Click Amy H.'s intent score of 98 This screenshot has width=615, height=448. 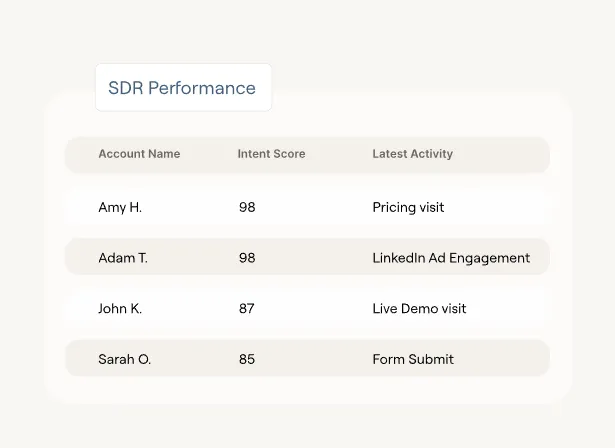(247, 207)
